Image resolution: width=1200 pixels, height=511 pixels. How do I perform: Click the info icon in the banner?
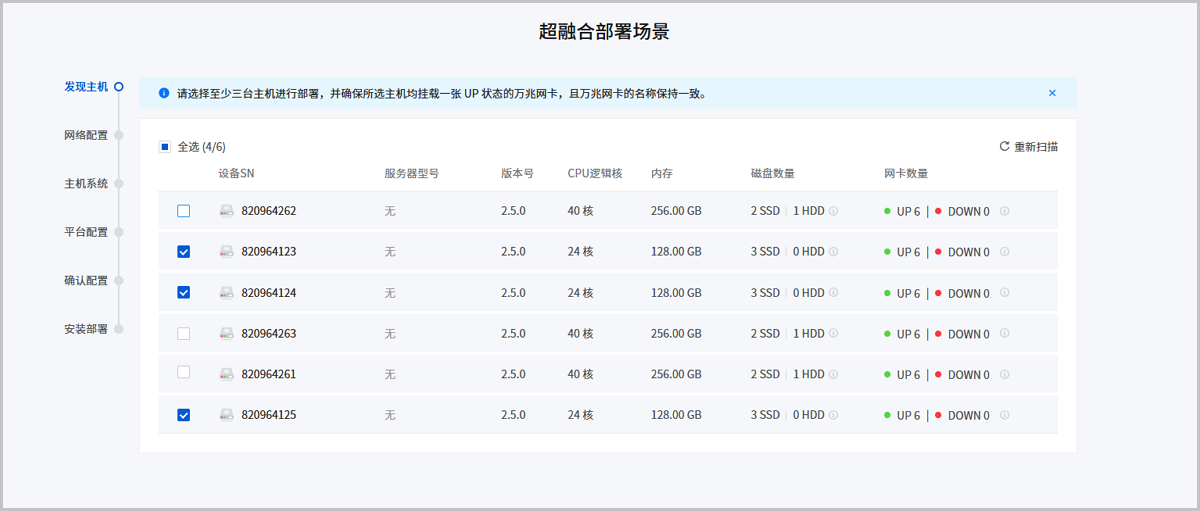[x=164, y=93]
